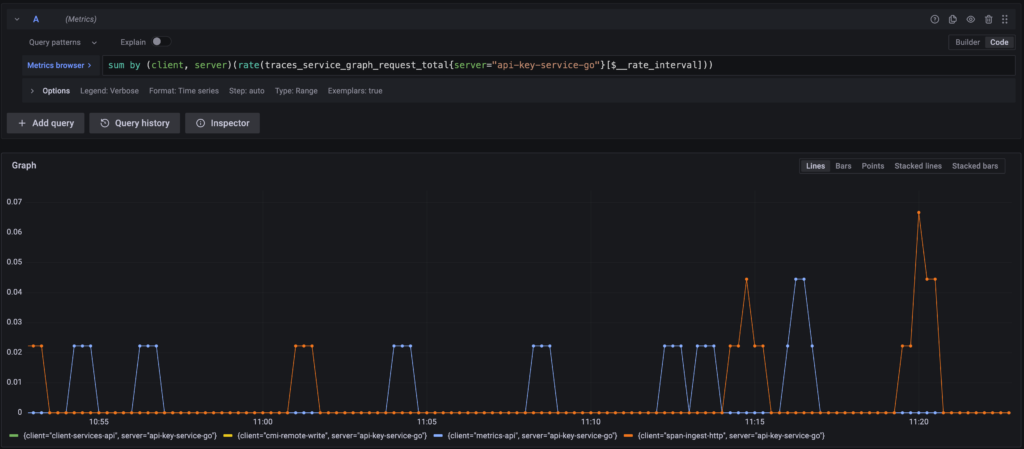Toggle query A visibility eye icon
Image resolution: width=1024 pixels, height=449 pixels.
970,20
